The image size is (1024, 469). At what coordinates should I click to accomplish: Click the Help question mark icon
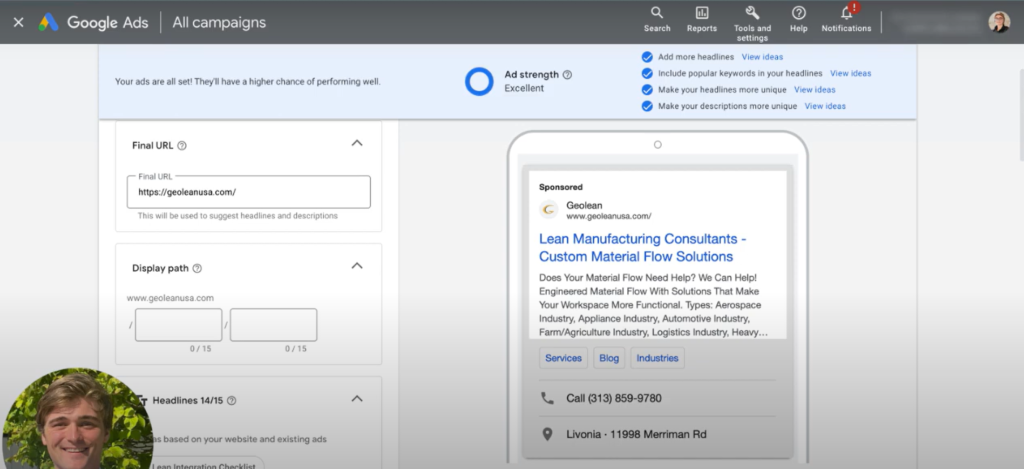pyautogui.click(x=798, y=13)
